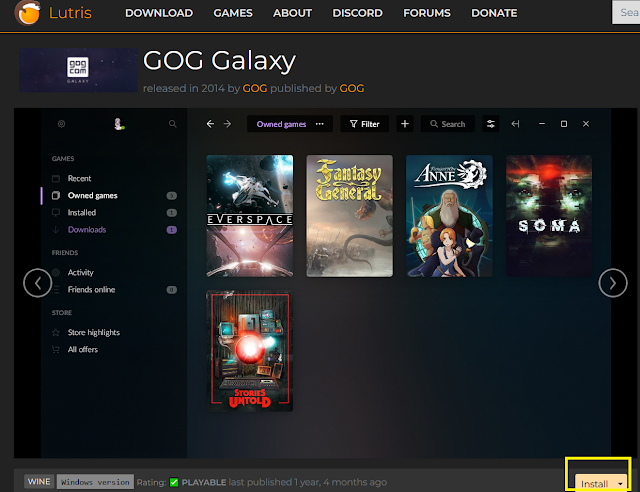
Task: Open the DONATE nav link
Action: point(494,13)
